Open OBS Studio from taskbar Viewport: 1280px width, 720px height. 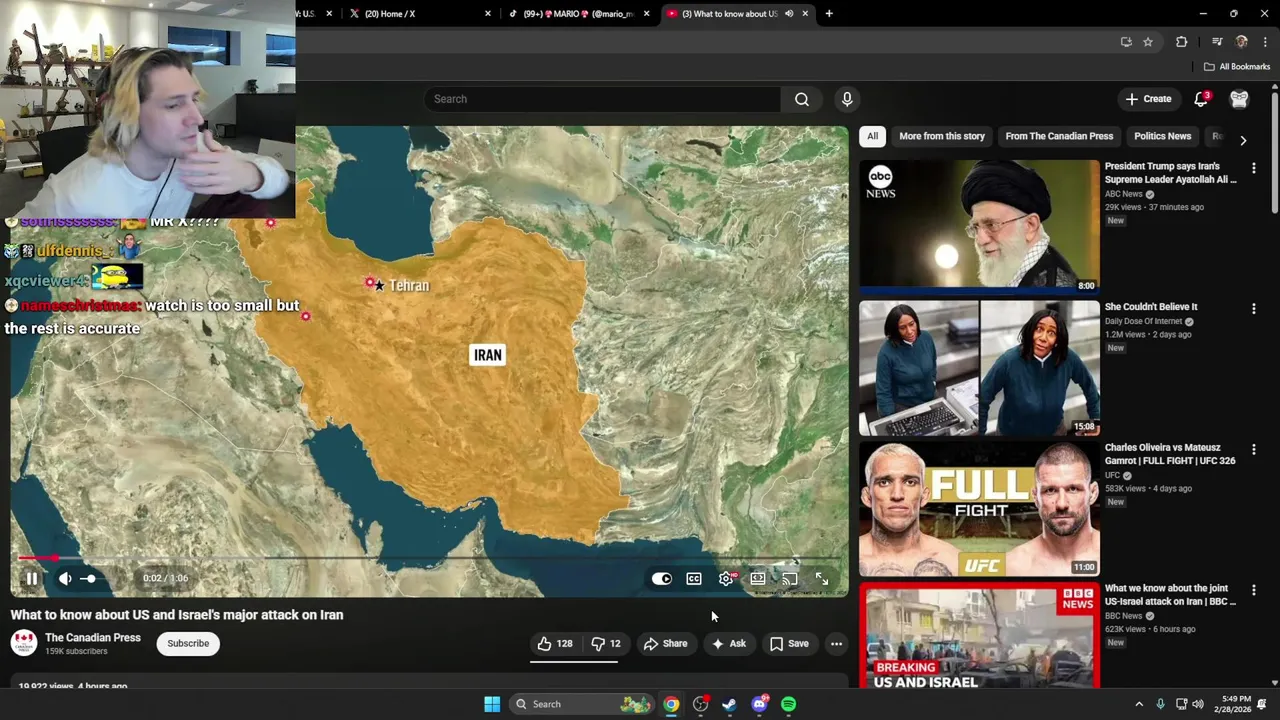(700, 704)
